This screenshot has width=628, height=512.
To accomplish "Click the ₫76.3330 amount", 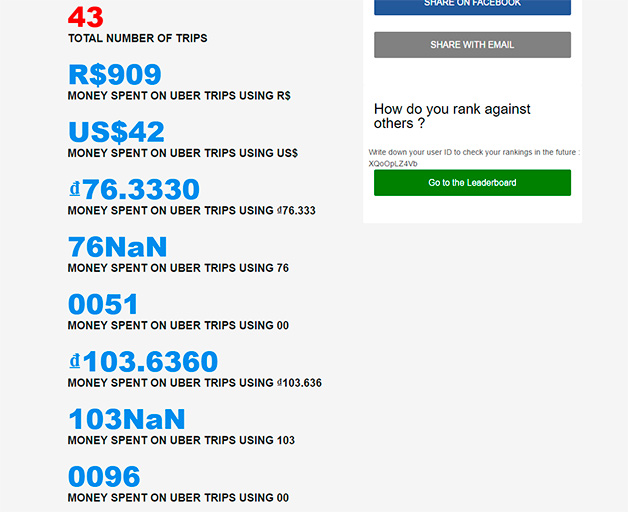I will click(x=134, y=189).
